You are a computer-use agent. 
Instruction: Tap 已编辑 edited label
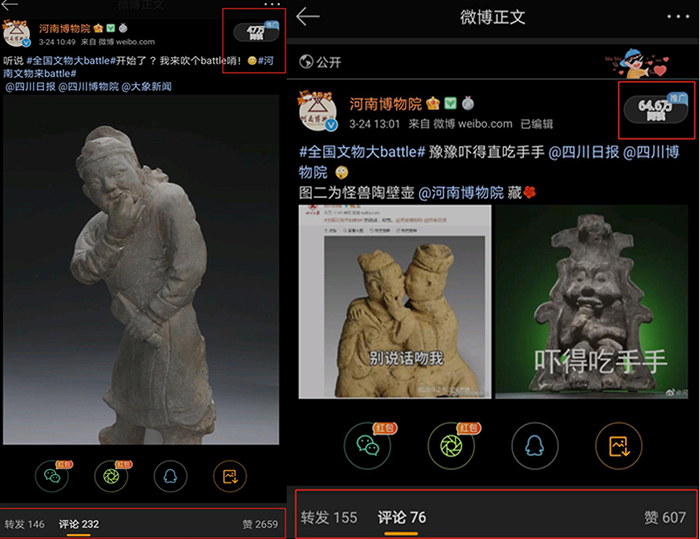pyautogui.click(x=537, y=124)
